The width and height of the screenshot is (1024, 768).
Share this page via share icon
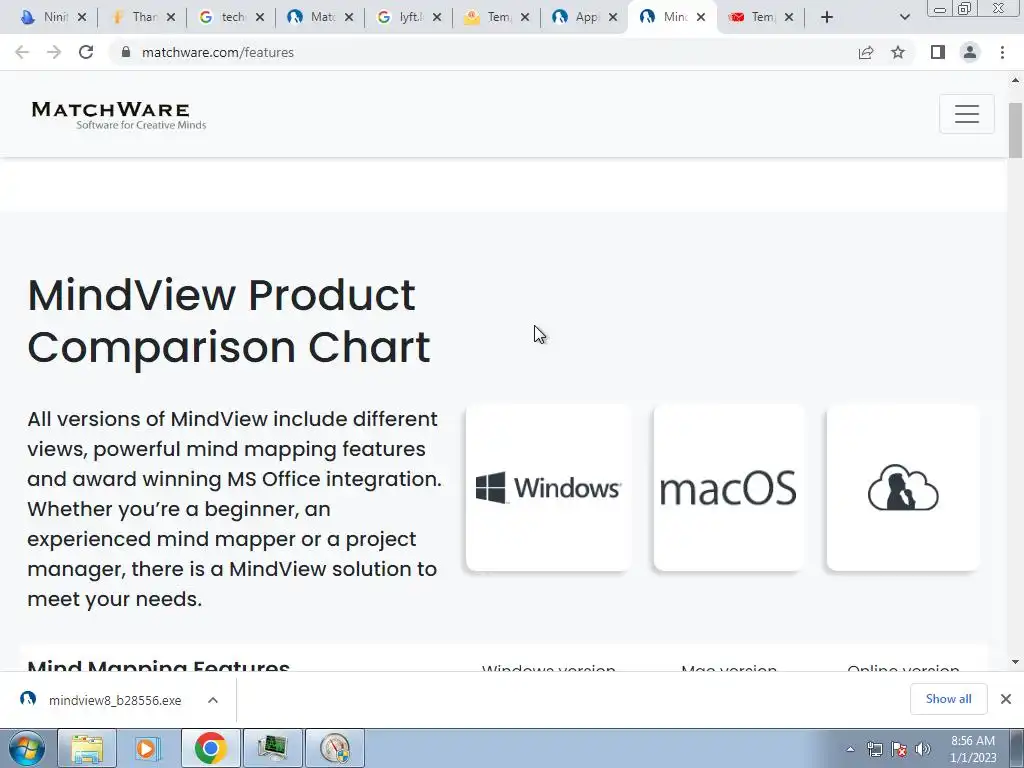(866, 52)
